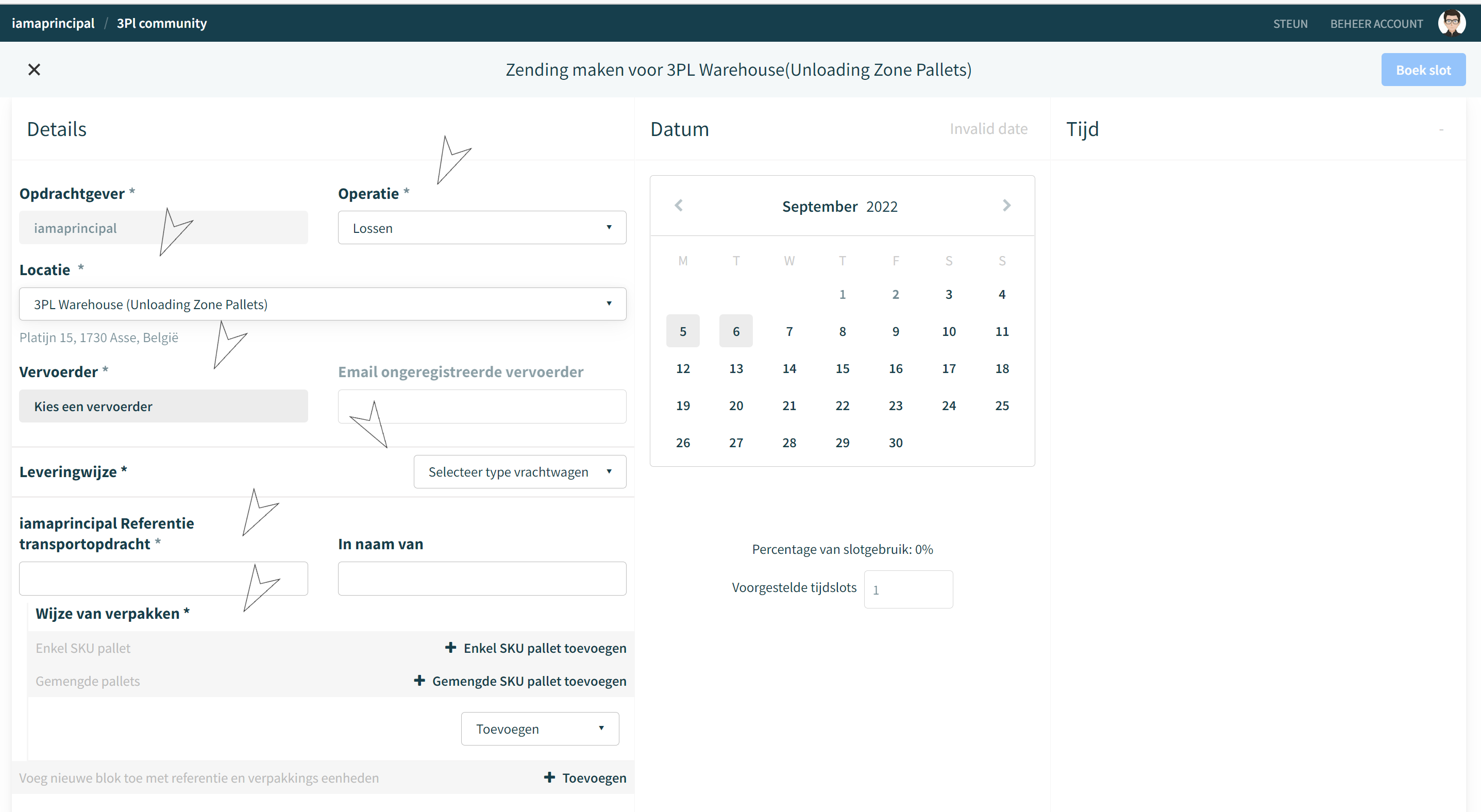
Task: Open Selecteer type vrachtwagen dropdown
Action: click(520, 472)
